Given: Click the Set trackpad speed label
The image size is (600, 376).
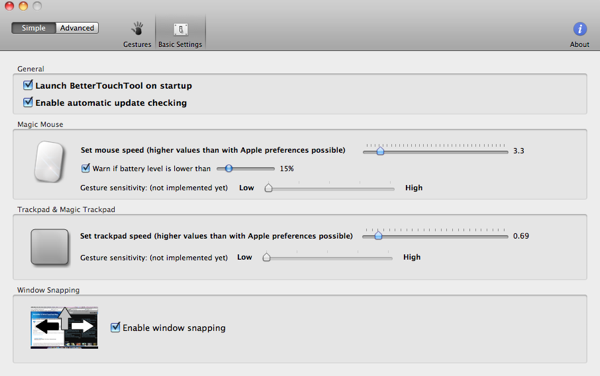Looking at the screenshot, I should pos(216,236).
